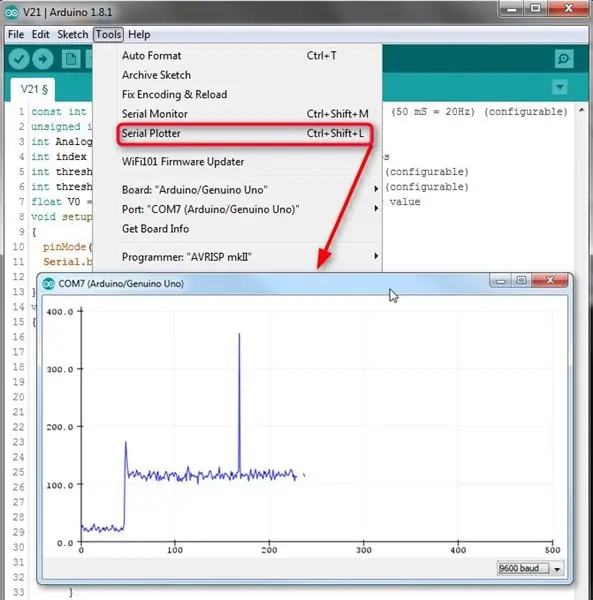
Task: Close the COM7 plotter window
Action: tap(550, 280)
